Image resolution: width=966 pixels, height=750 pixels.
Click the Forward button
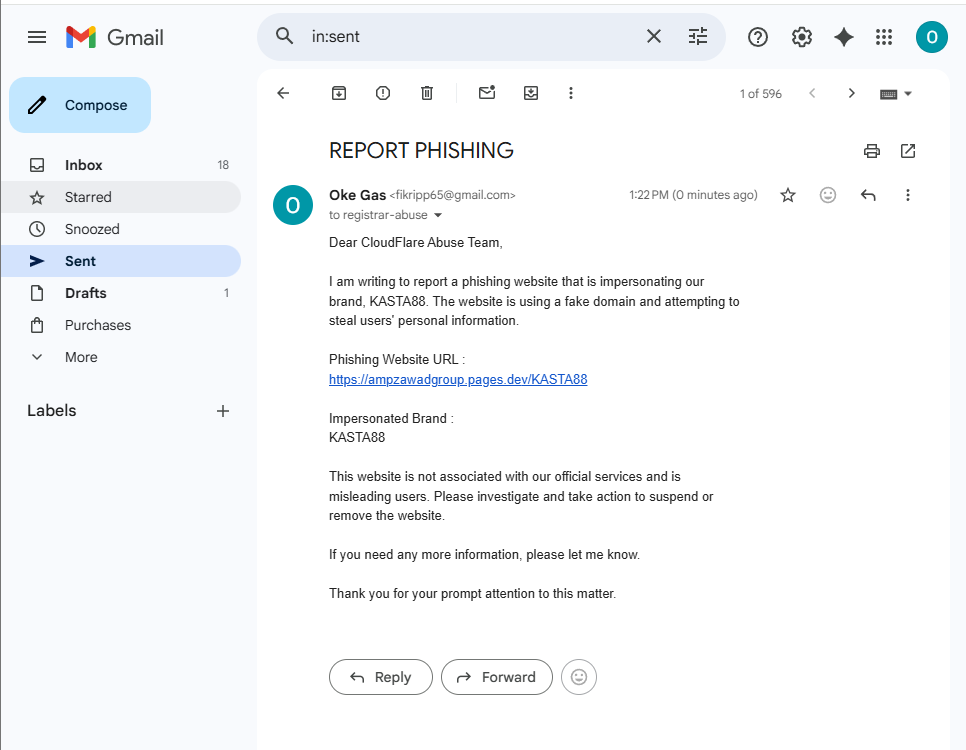497,677
